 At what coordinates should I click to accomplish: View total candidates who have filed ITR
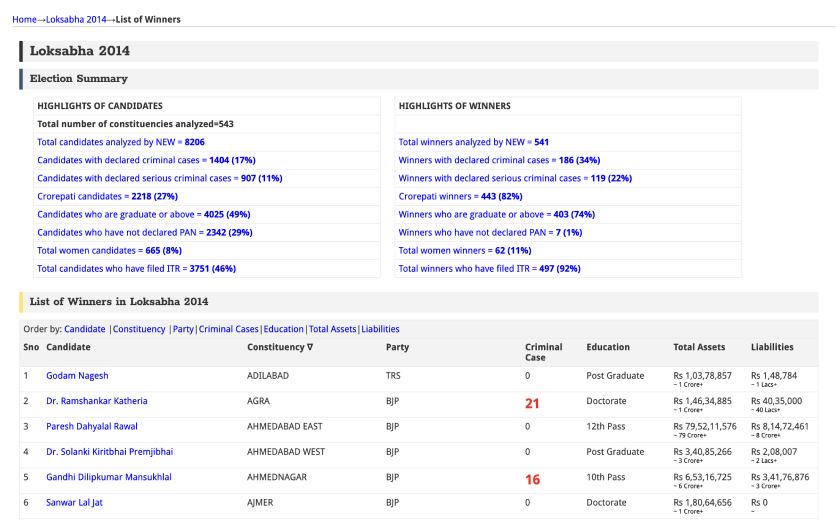(x=136, y=269)
